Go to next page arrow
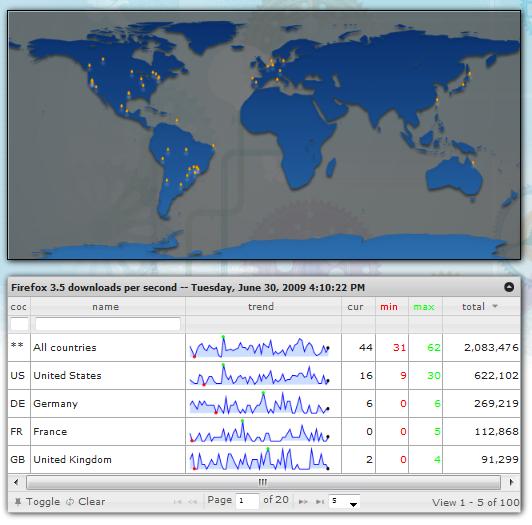This screenshot has width=532, height=525. click(303, 502)
